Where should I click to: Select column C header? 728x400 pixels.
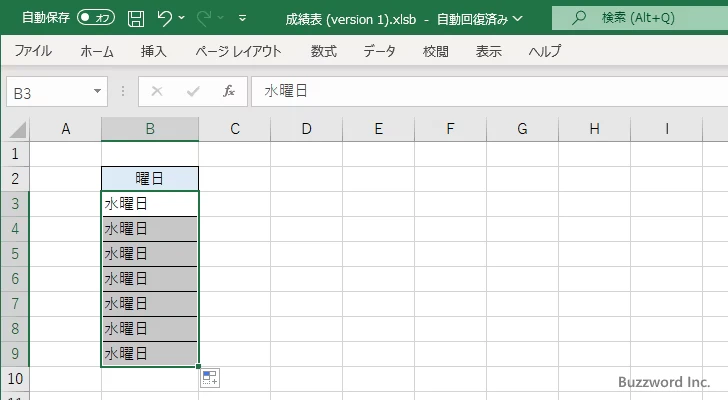(x=234, y=129)
